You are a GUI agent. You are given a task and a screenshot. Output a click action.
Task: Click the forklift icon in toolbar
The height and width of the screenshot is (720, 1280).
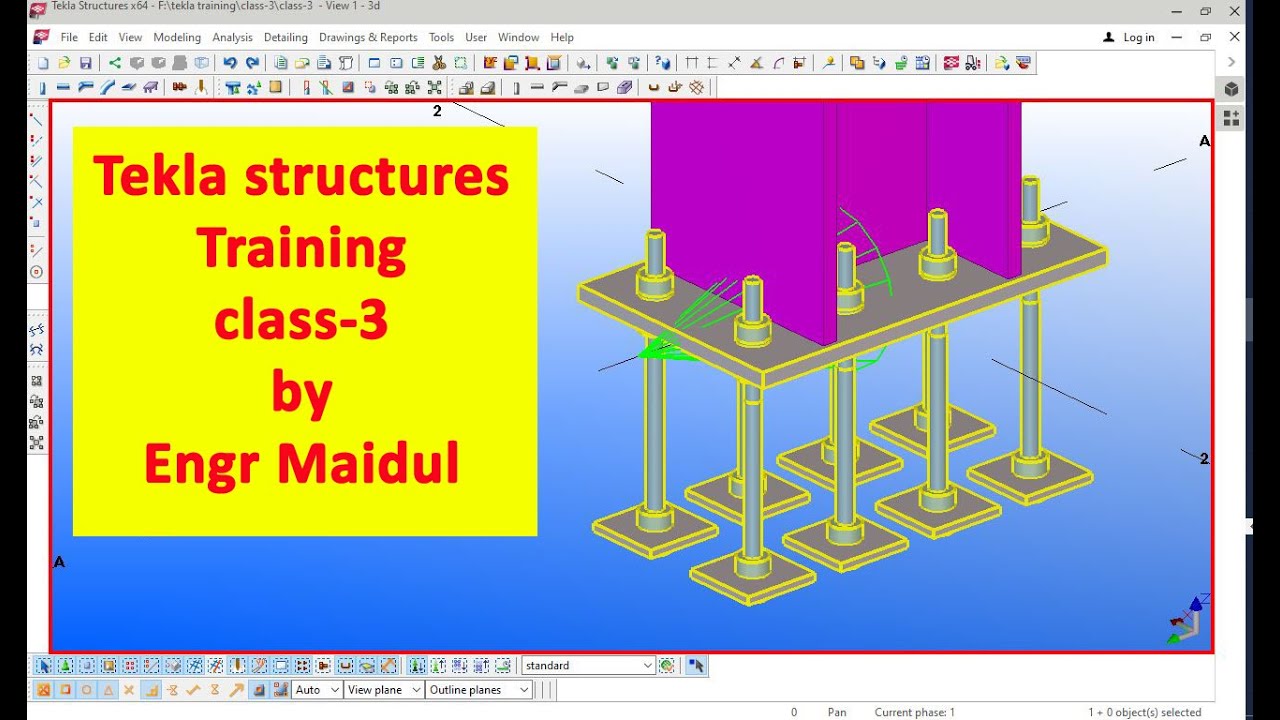(x=972, y=63)
